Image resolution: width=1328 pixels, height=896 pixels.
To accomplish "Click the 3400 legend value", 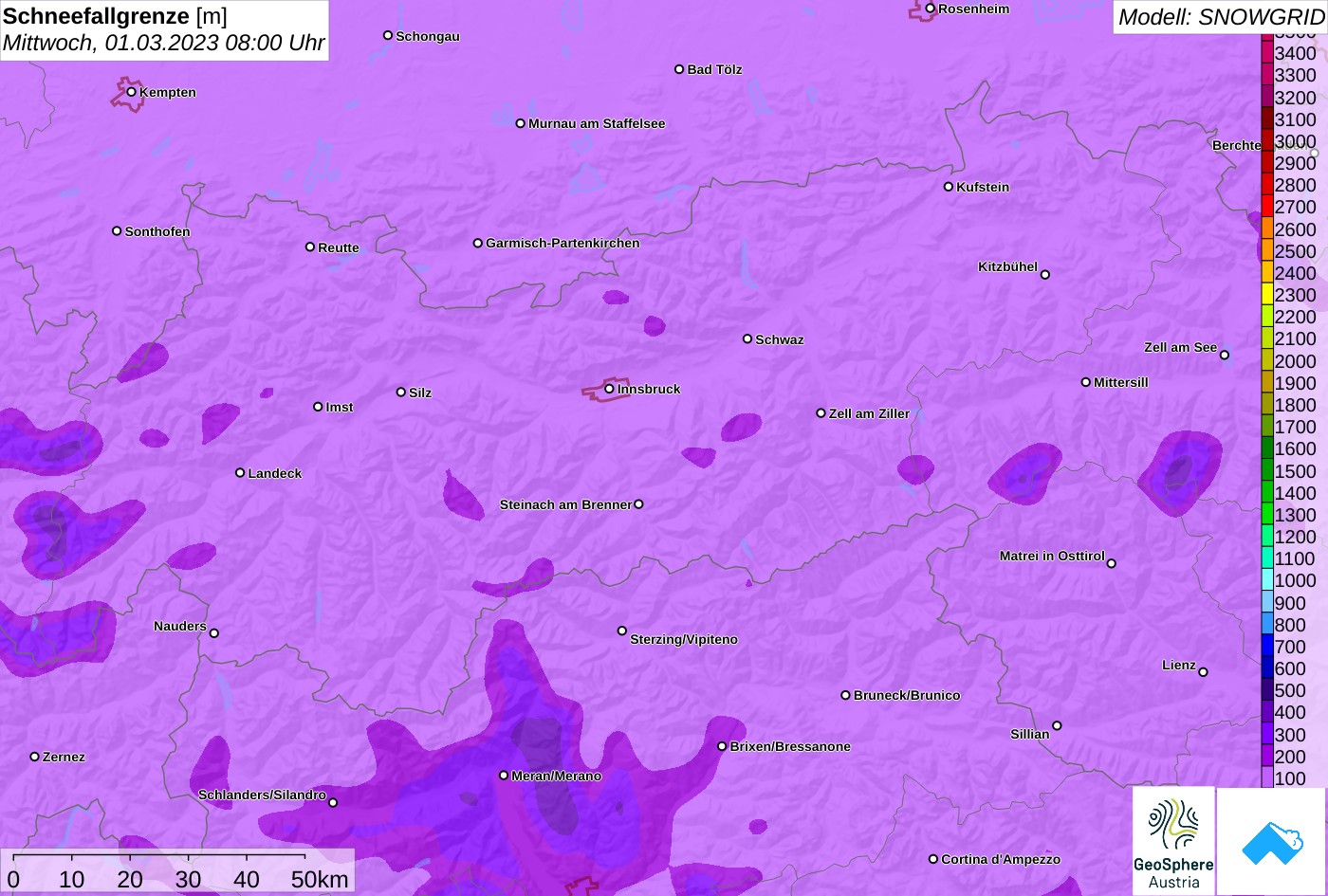I will click(x=1296, y=54).
